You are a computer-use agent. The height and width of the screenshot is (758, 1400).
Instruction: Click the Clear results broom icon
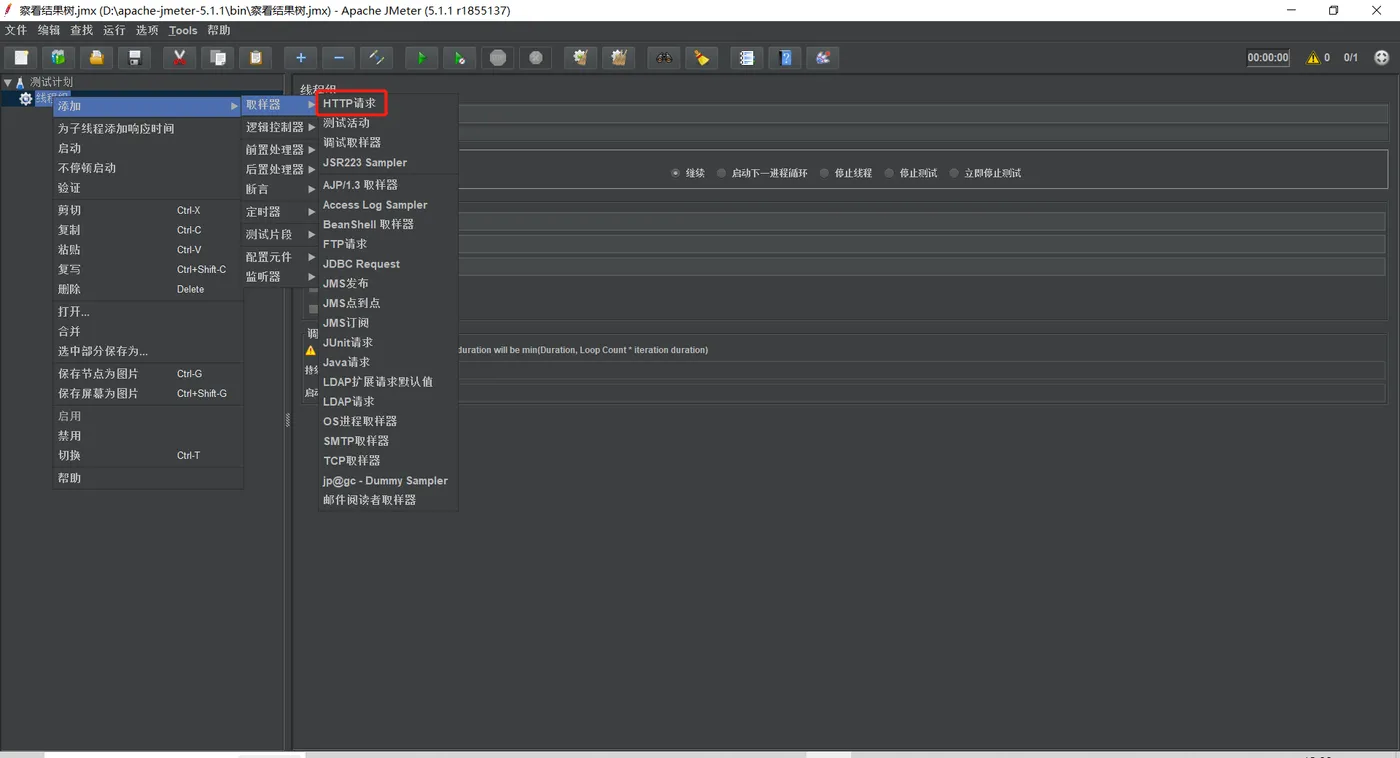tap(580, 58)
